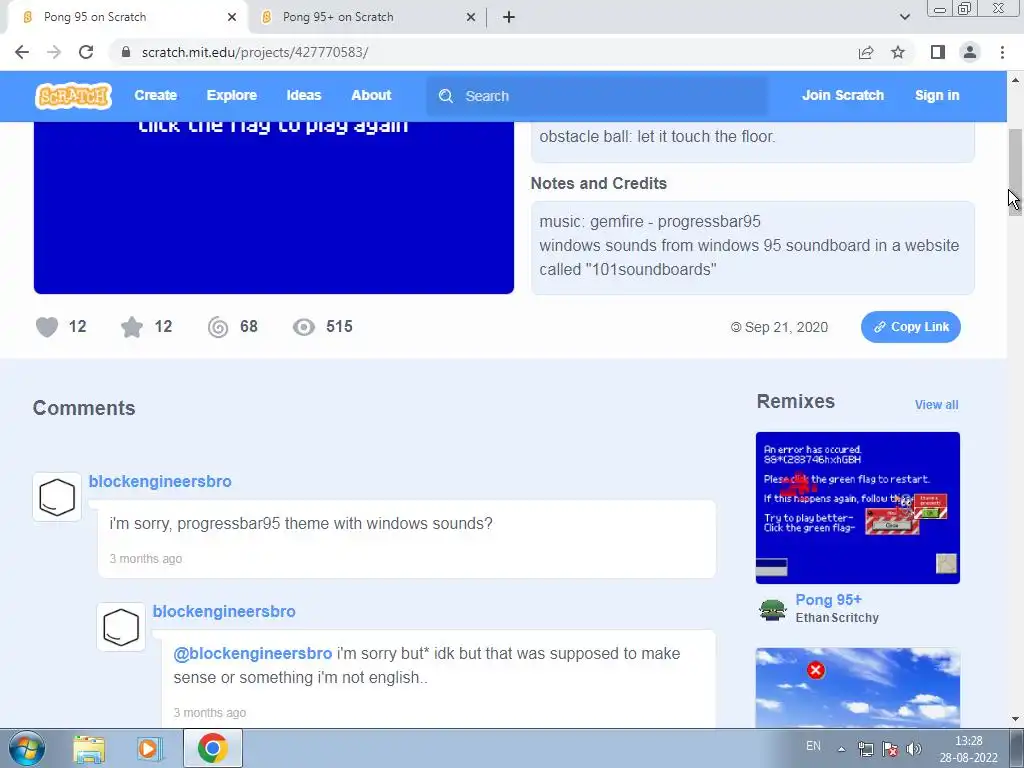Click the scrollbar up arrow
Screen dimensions: 1024x768
[x=1016, y=80]
